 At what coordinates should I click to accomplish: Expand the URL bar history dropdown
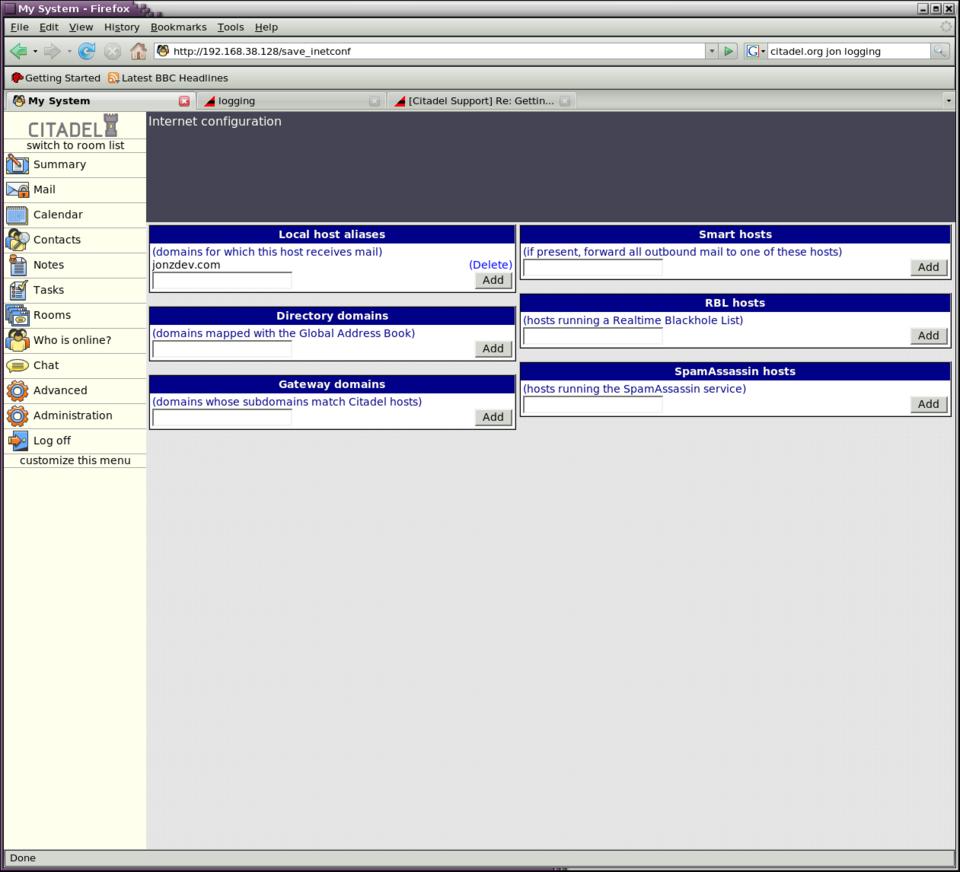click(x=711, y=51)
